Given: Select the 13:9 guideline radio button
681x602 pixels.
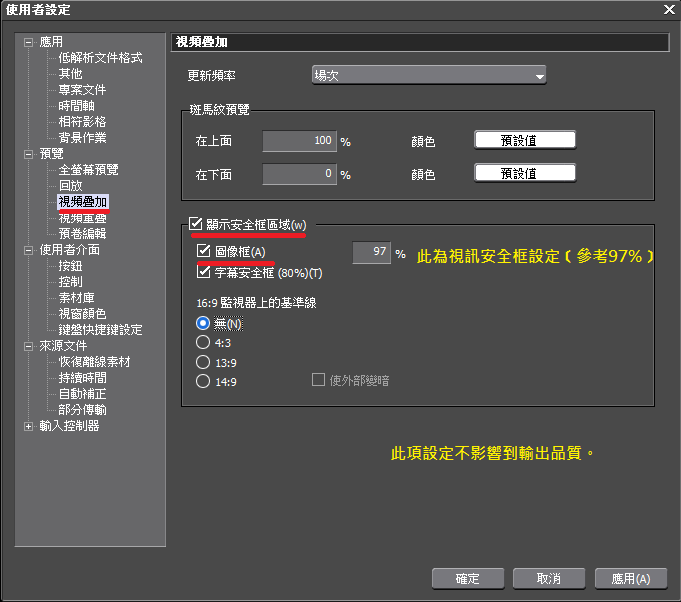Looking at the screenshot, I should [x=203, y=362].
